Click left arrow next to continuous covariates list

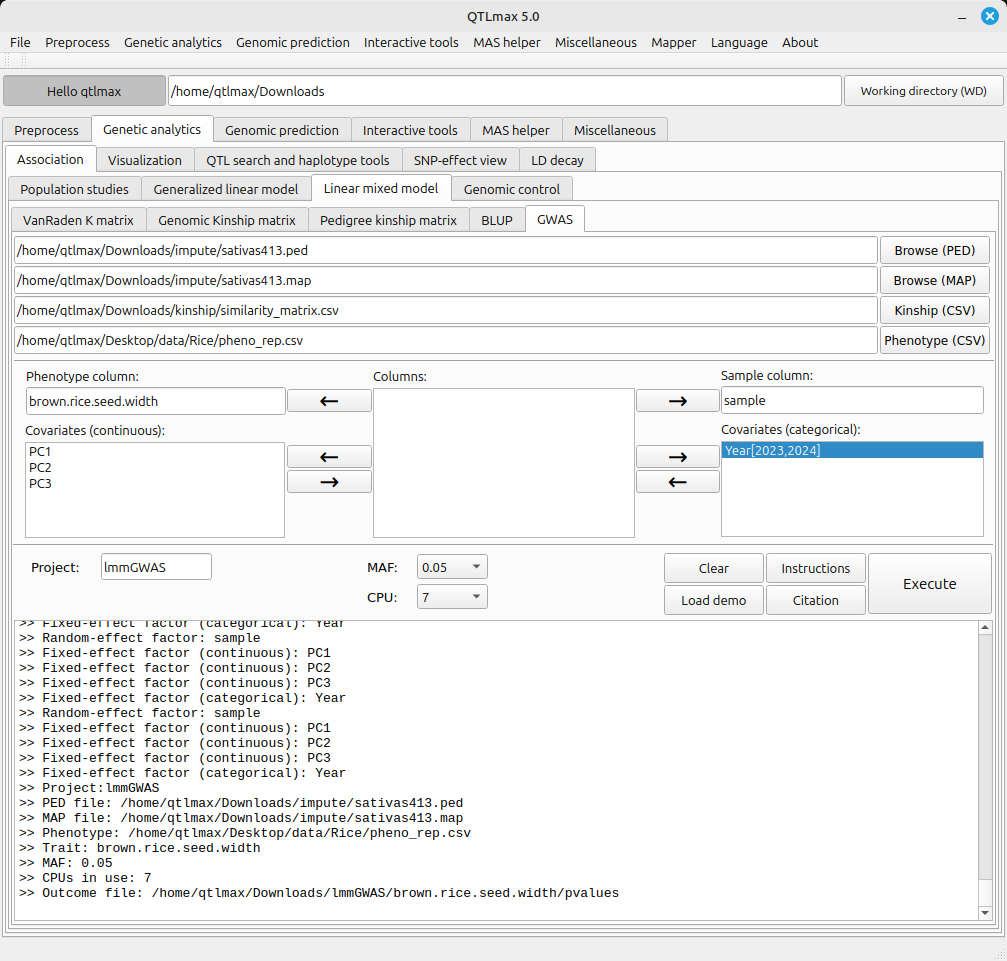(x=329, y=457)
